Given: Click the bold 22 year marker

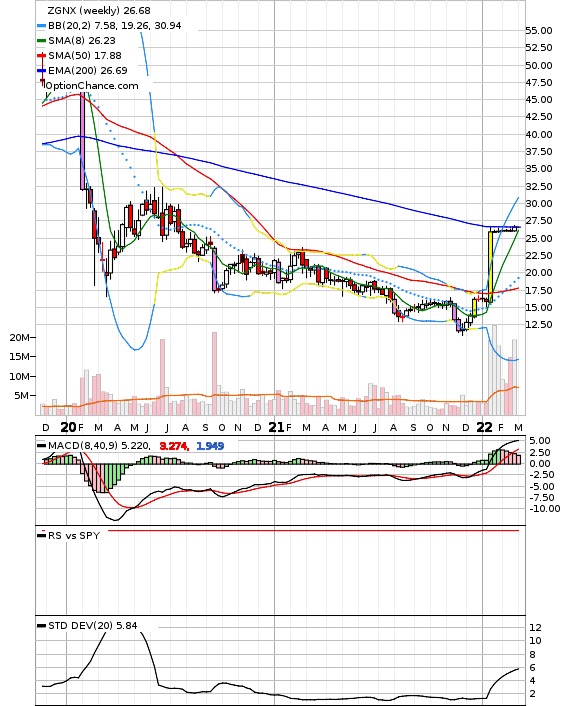Looking at the screenshot, I should 484,427.
